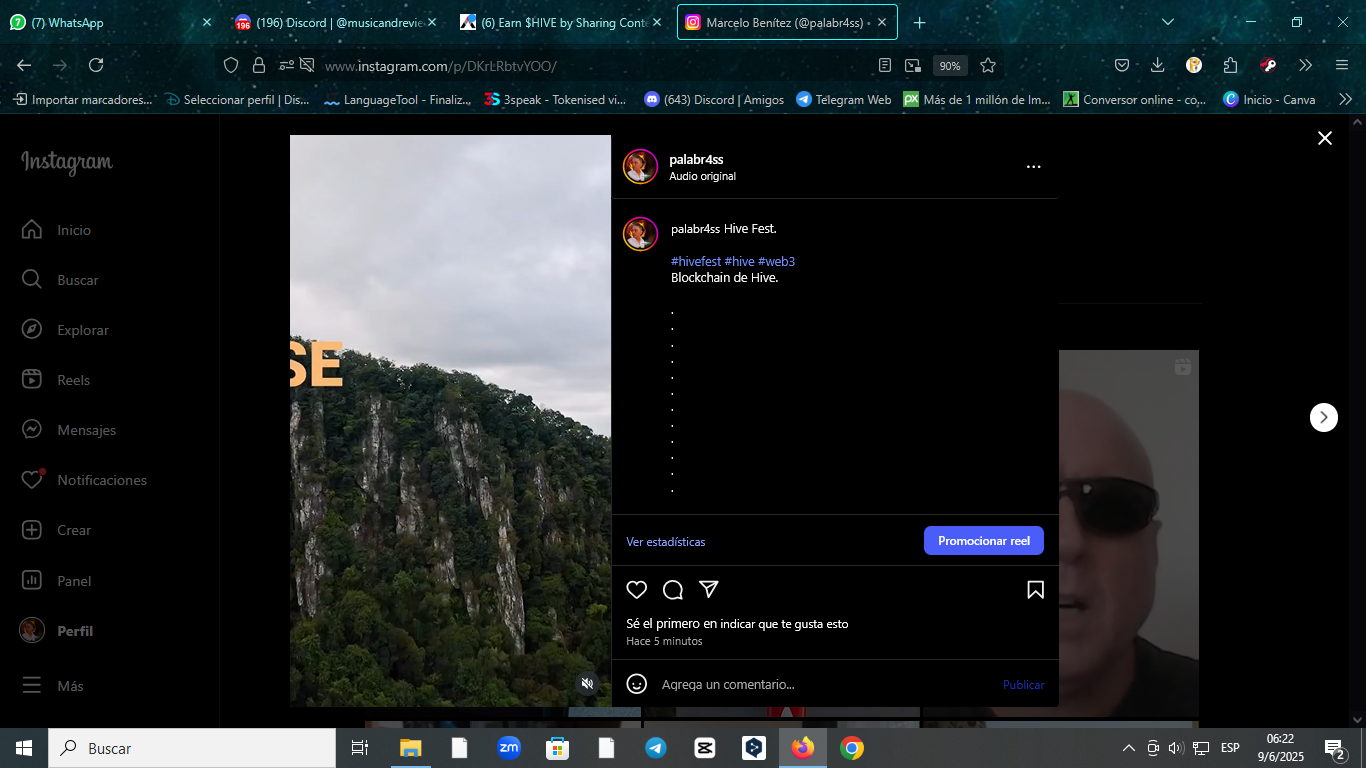Image resolution: width=1366 pixels, height=768 pixels.
Task: Open the downloads panel
Action: [x=1158, y=65]
